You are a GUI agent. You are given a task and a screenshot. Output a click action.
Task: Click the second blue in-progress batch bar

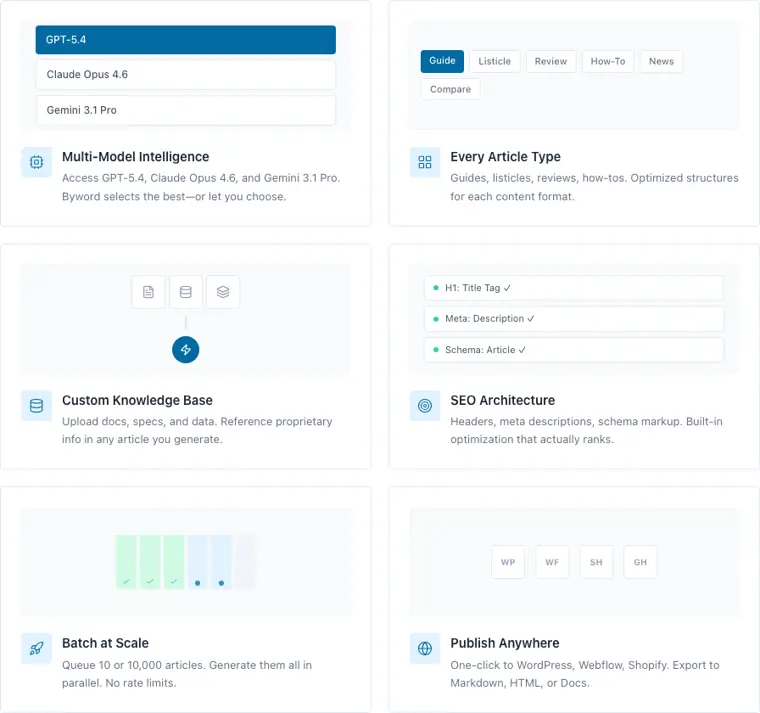(221, 562)
